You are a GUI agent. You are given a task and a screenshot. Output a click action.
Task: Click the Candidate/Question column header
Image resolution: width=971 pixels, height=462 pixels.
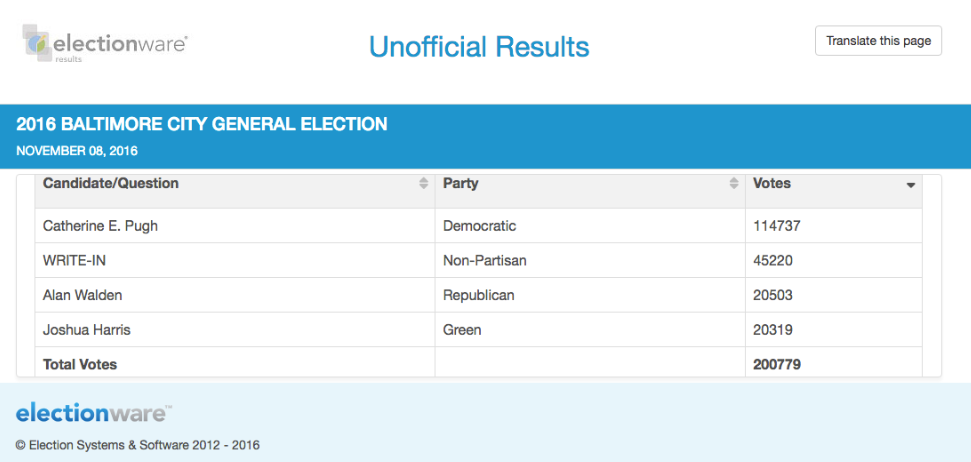111,184
